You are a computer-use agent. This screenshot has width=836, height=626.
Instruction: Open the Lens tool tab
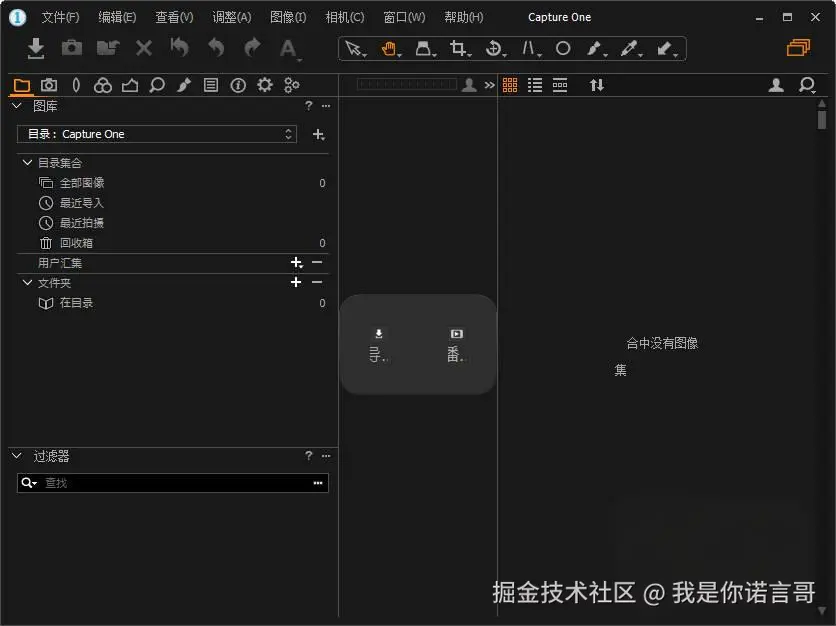(76, 85)
